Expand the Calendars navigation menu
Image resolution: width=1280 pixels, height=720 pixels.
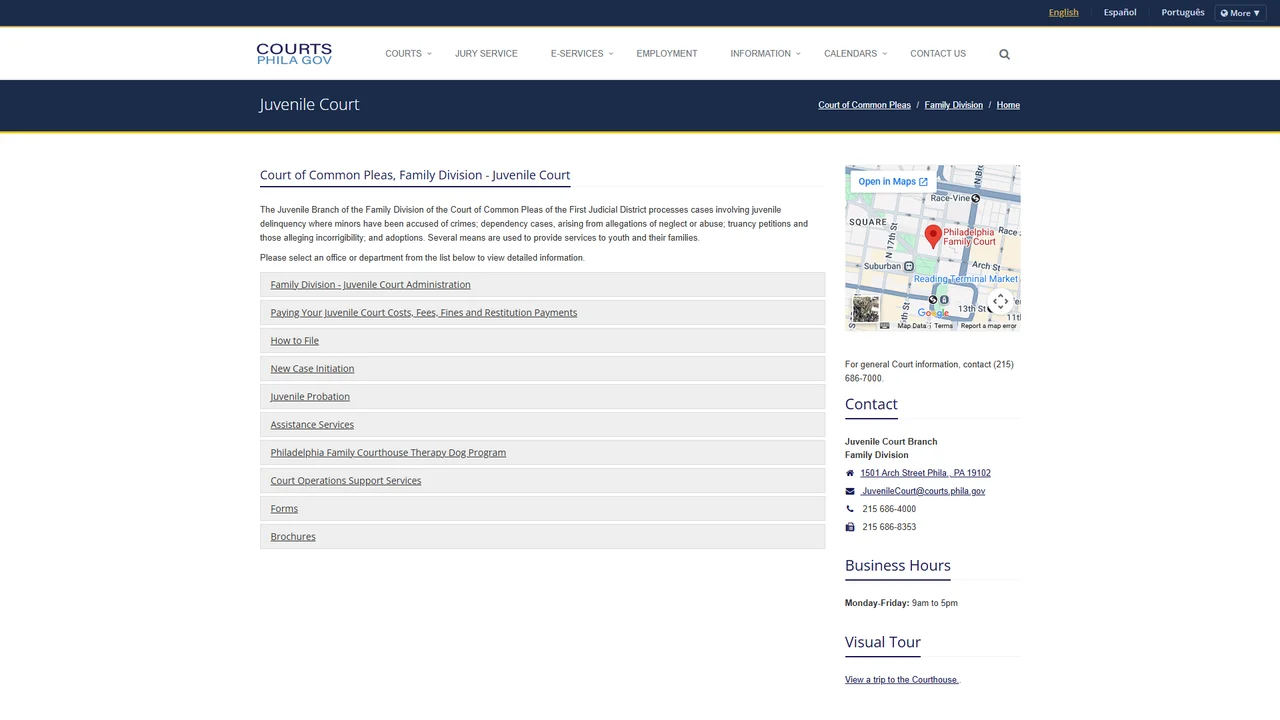click(855, 54)
